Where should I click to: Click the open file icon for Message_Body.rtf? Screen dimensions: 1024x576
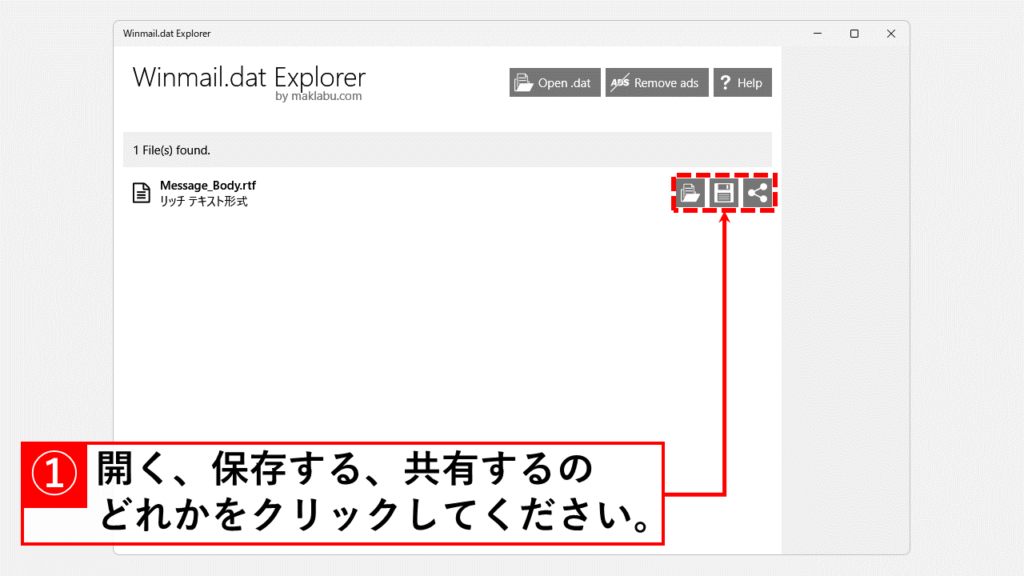point(690,193)
